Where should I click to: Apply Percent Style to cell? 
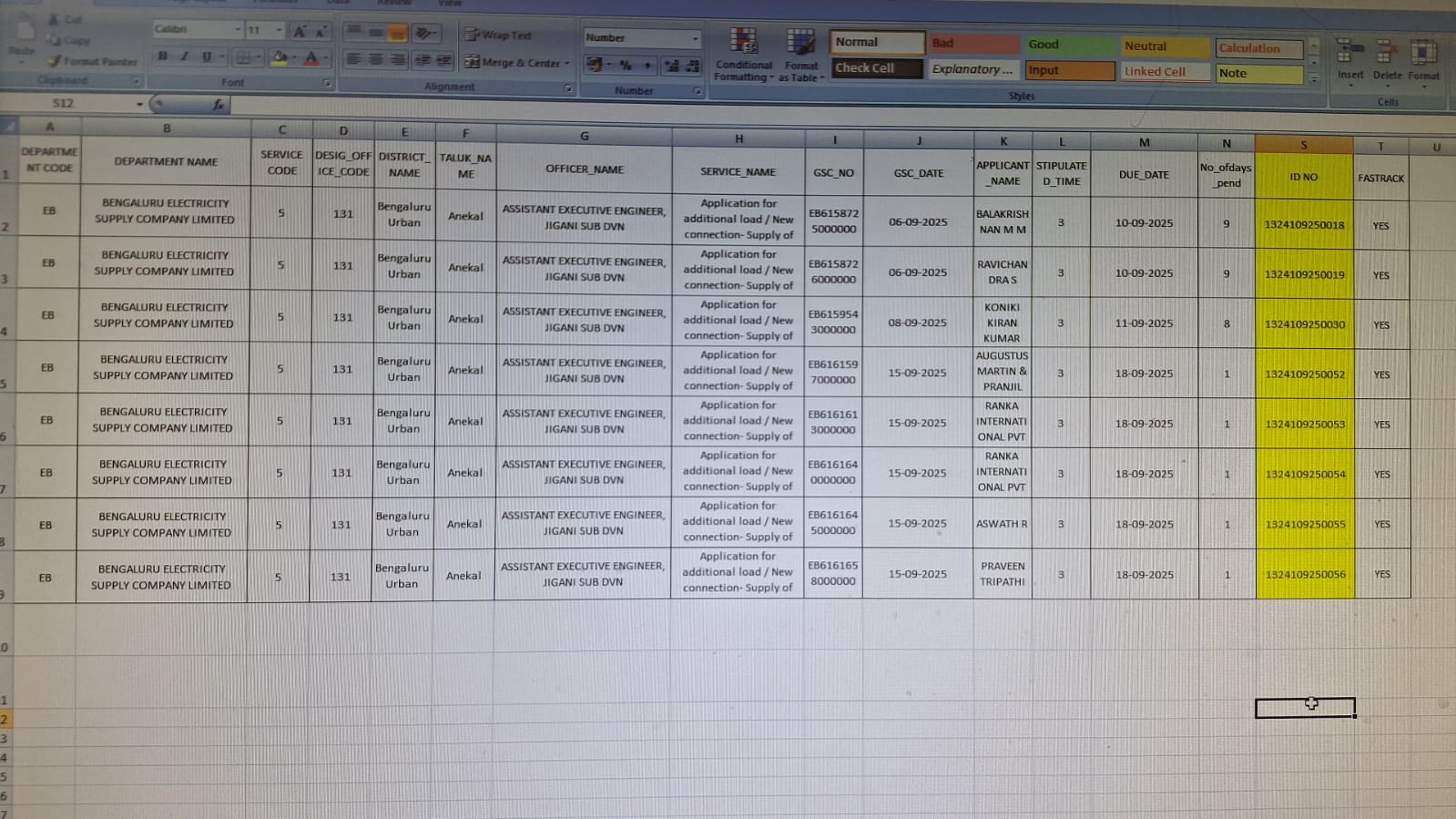pos(626,66)
